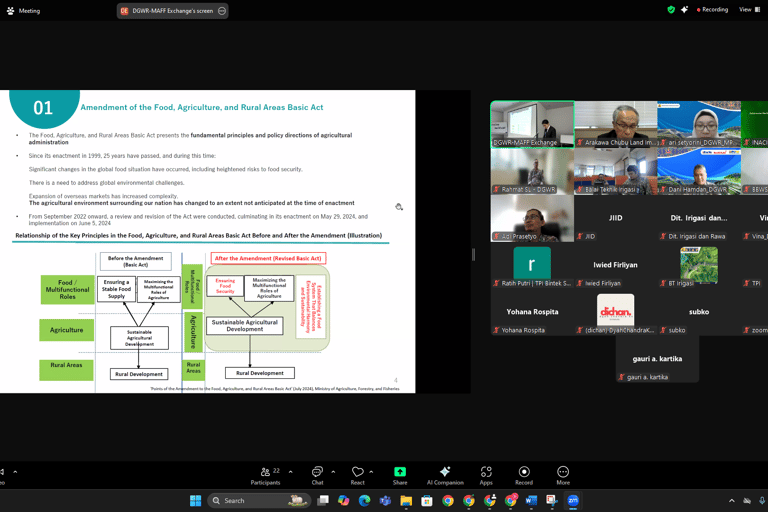
Task: Click the AI Companion sparkle icon in the top bar
Action: pyautogui.click(x=684, y=9)
